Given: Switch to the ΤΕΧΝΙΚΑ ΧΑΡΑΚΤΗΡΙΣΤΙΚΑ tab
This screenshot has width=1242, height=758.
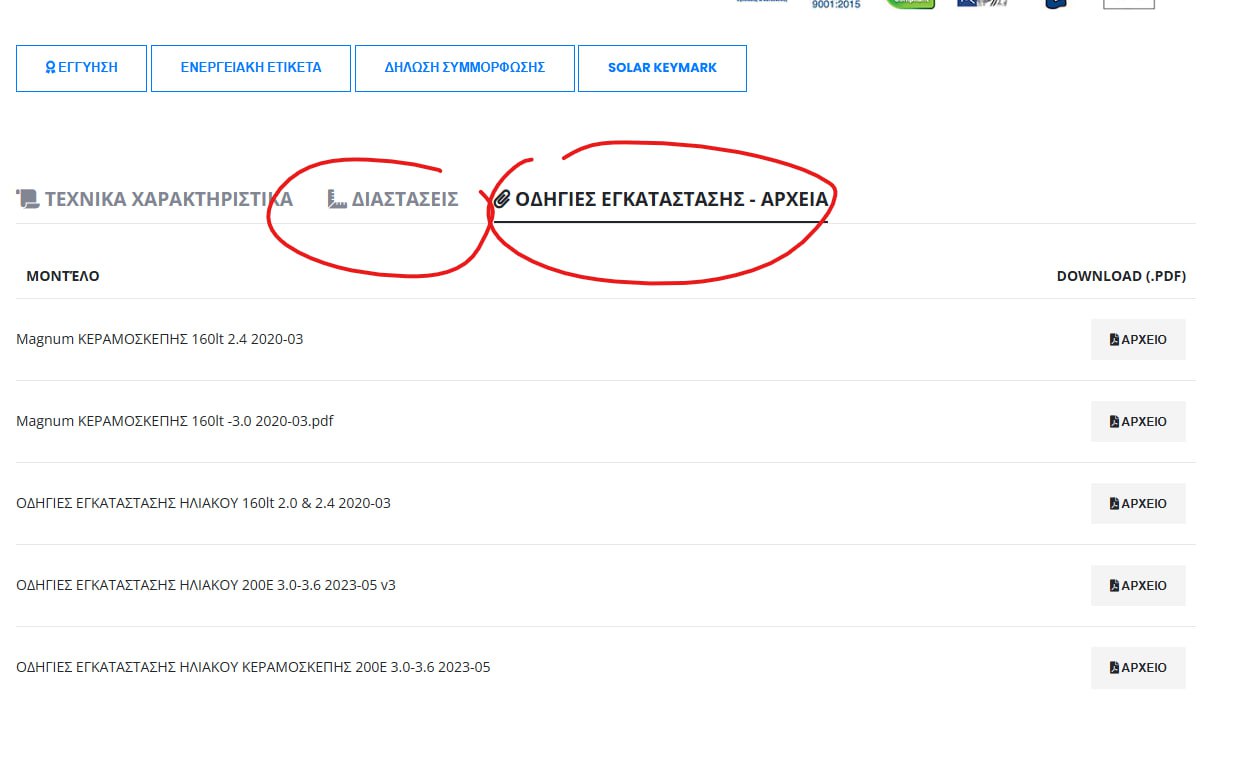Looking at the screenshot, I should [x=168, y=199].
